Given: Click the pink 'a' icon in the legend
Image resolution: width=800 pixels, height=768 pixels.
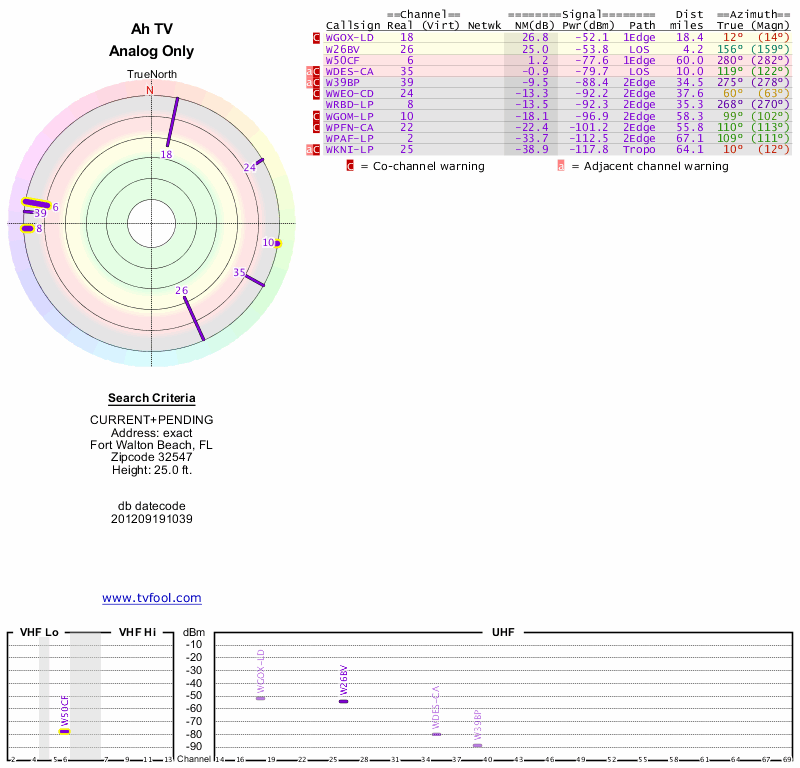Looking at the screenshot, I should (561, 166).
